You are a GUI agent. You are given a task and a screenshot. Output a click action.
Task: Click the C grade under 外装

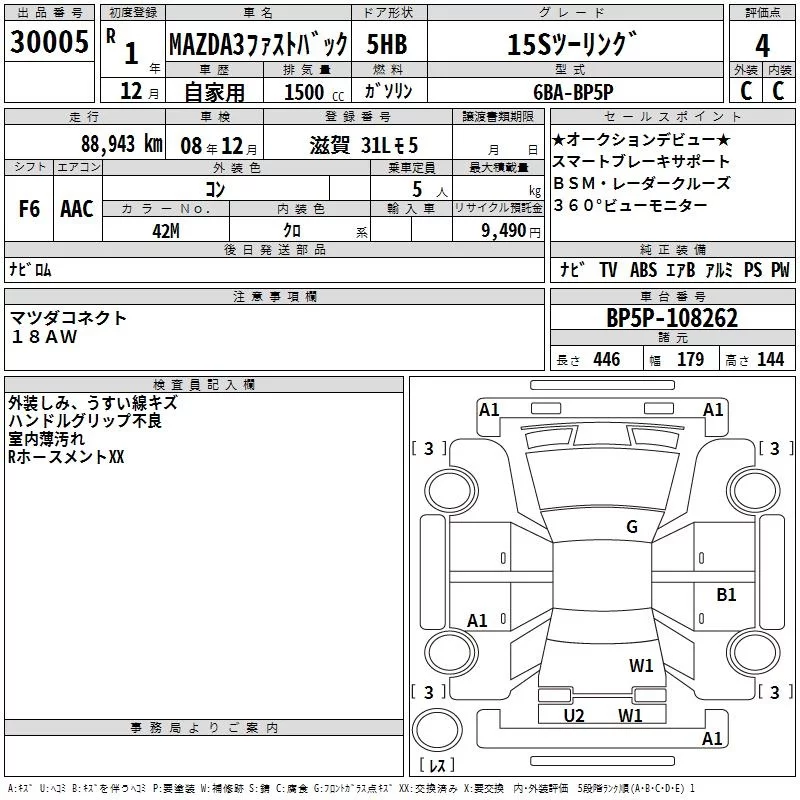pos(746,91)
